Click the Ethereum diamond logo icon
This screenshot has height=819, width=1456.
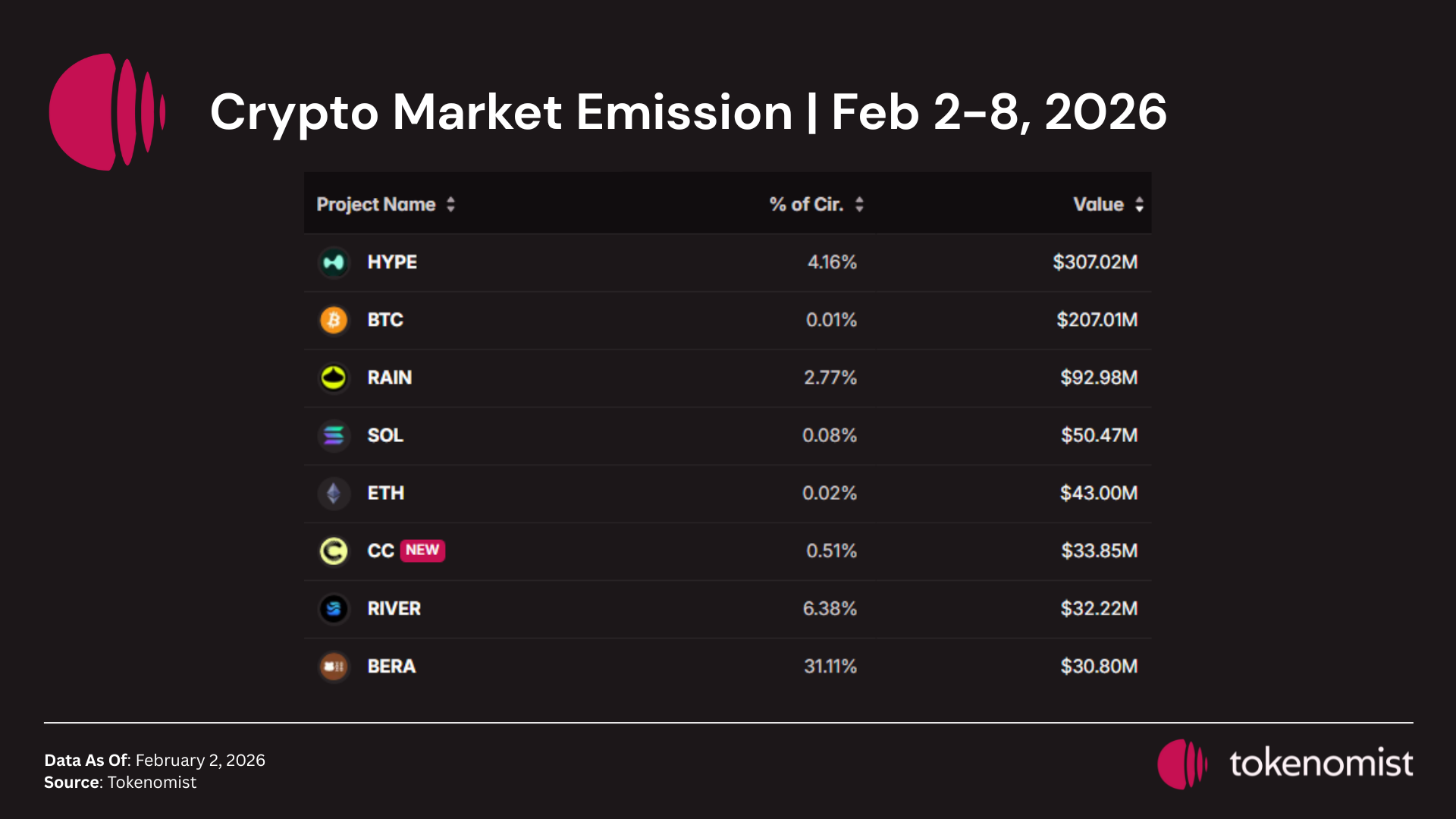(334, 493)
